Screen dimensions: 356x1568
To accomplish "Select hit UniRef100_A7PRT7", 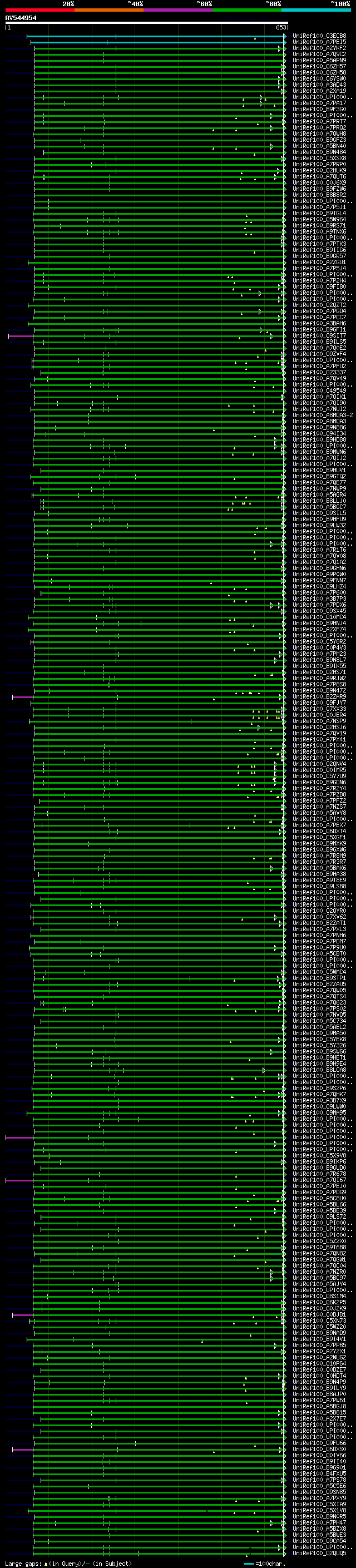I will pyautogui.click(x=319, y=122).
